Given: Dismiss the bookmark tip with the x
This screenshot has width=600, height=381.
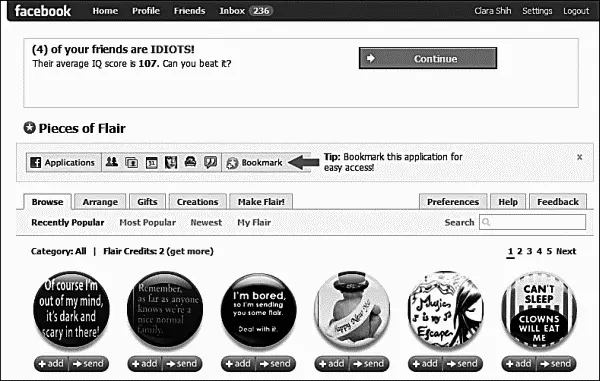Looking at the screenshot, I should [x=579, y=157].
